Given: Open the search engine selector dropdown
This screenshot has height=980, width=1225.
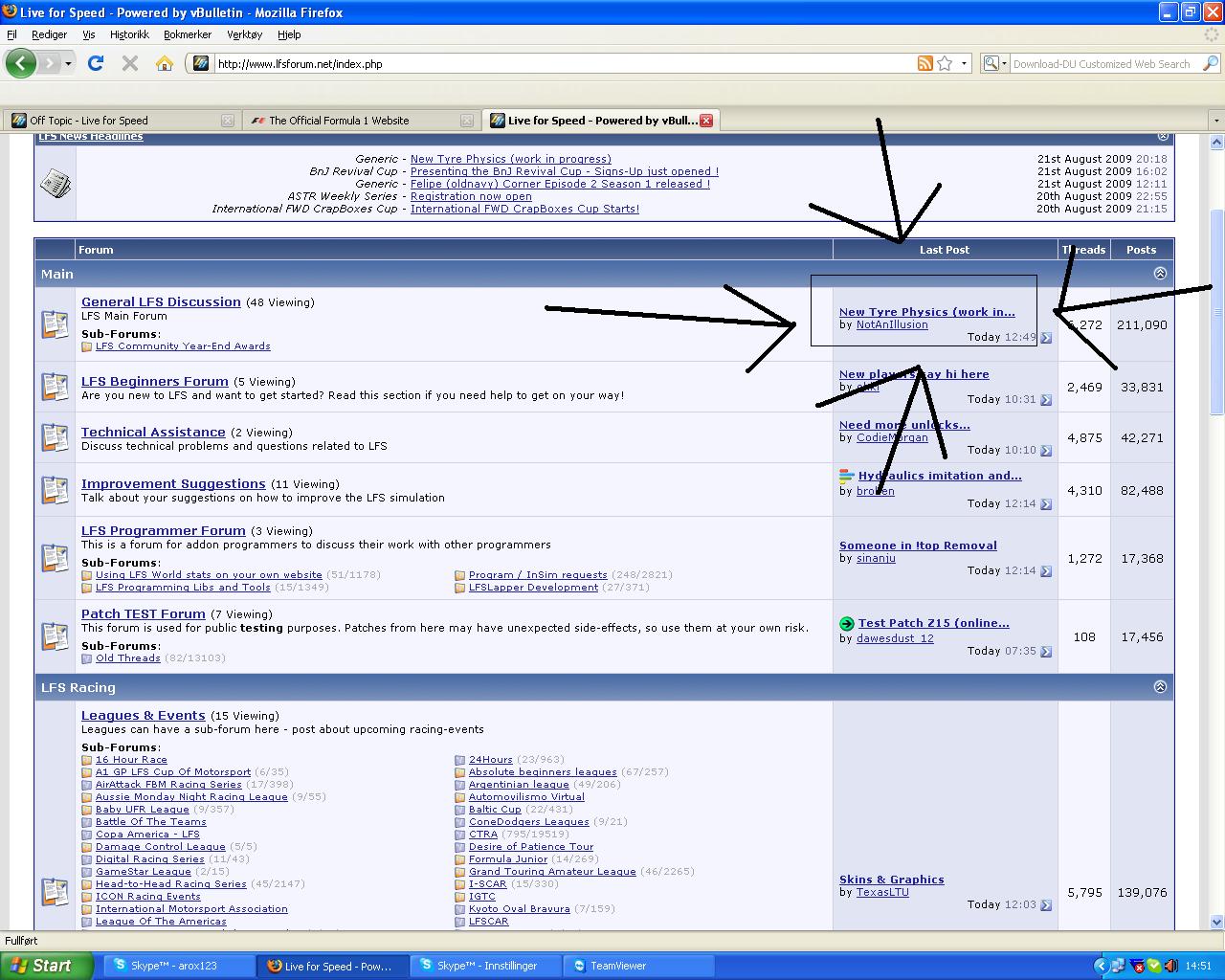Looking at the screenshot, I should tap(993, 64).
